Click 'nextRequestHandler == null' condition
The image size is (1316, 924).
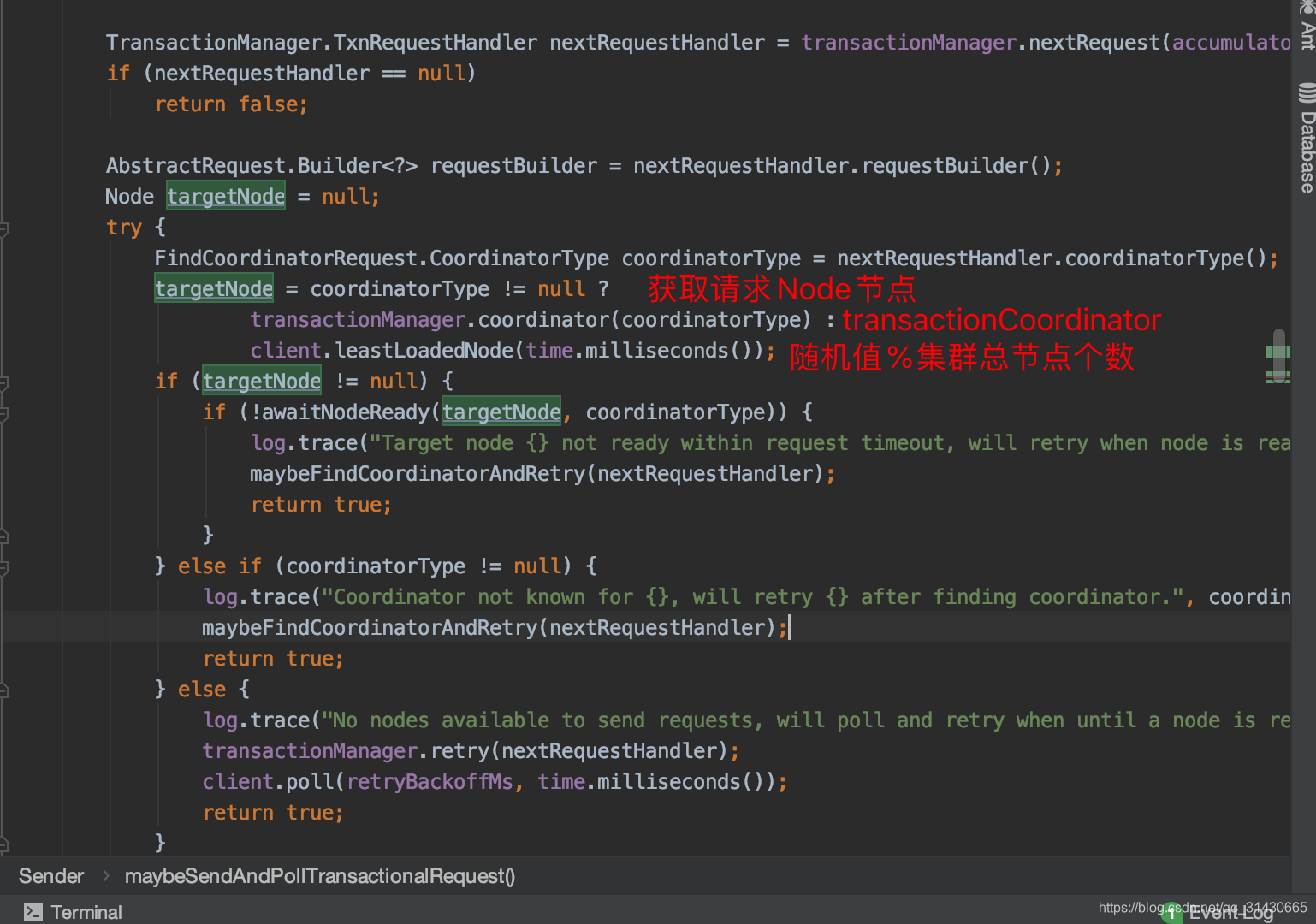pyautogui.click(x=309, y=74)
